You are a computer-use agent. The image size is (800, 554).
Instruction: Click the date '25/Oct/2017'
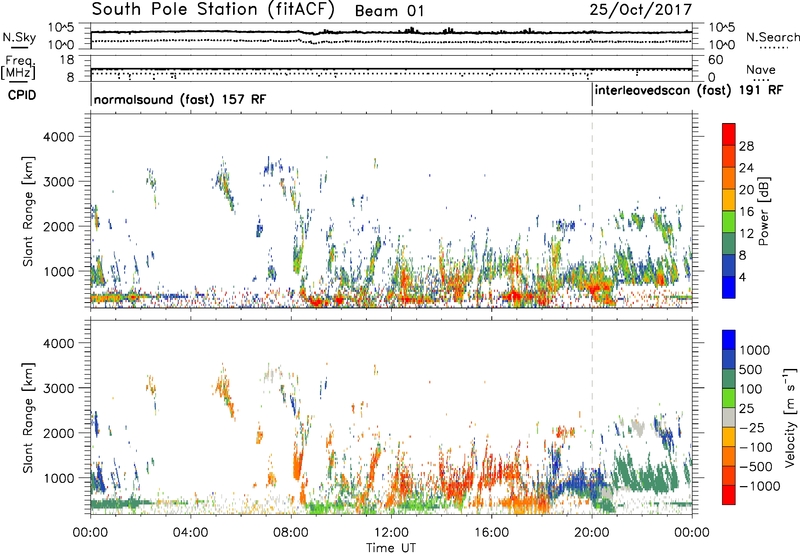click(641, 10)
